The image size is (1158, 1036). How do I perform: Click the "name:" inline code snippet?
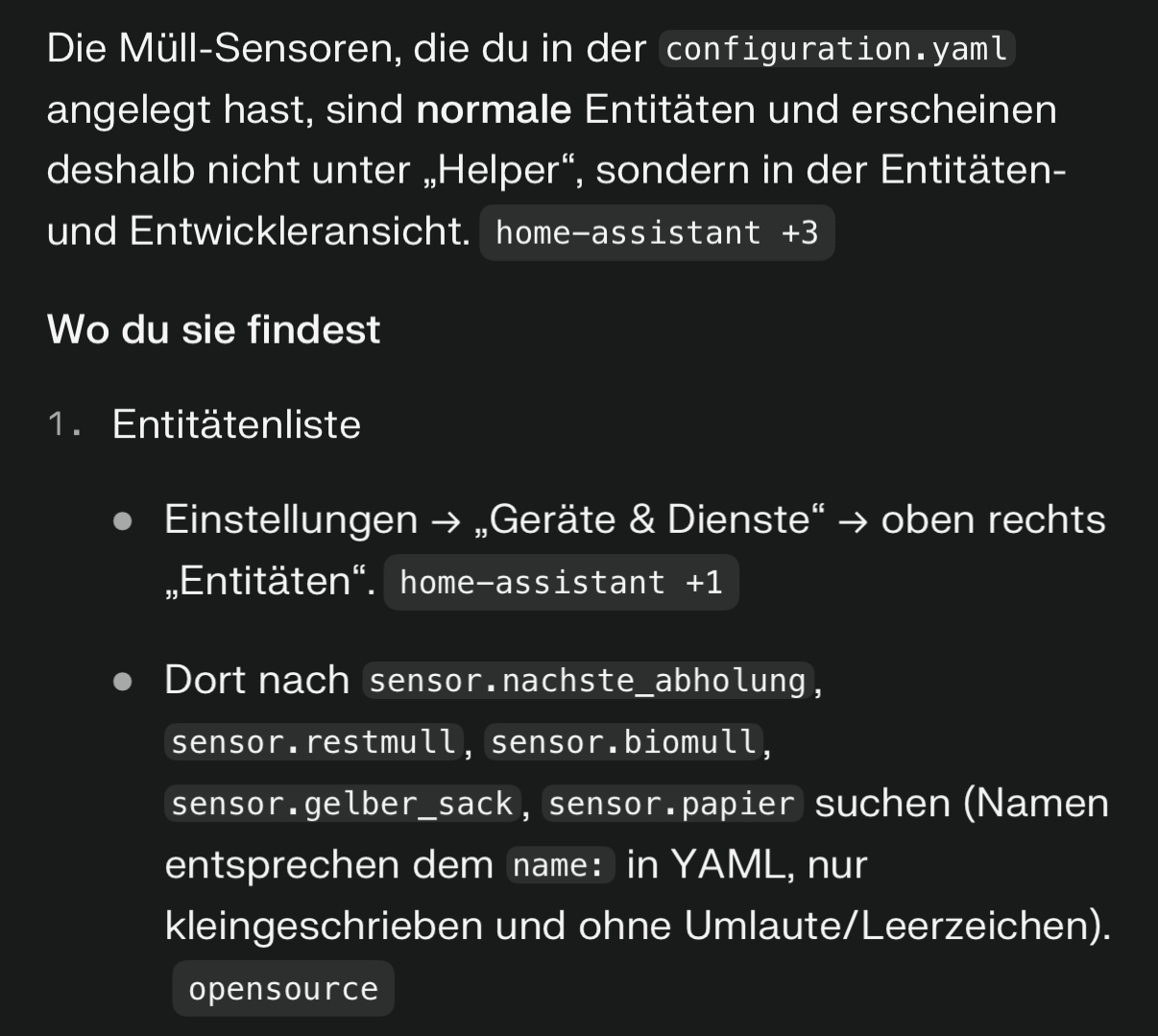tap(560, 865)
